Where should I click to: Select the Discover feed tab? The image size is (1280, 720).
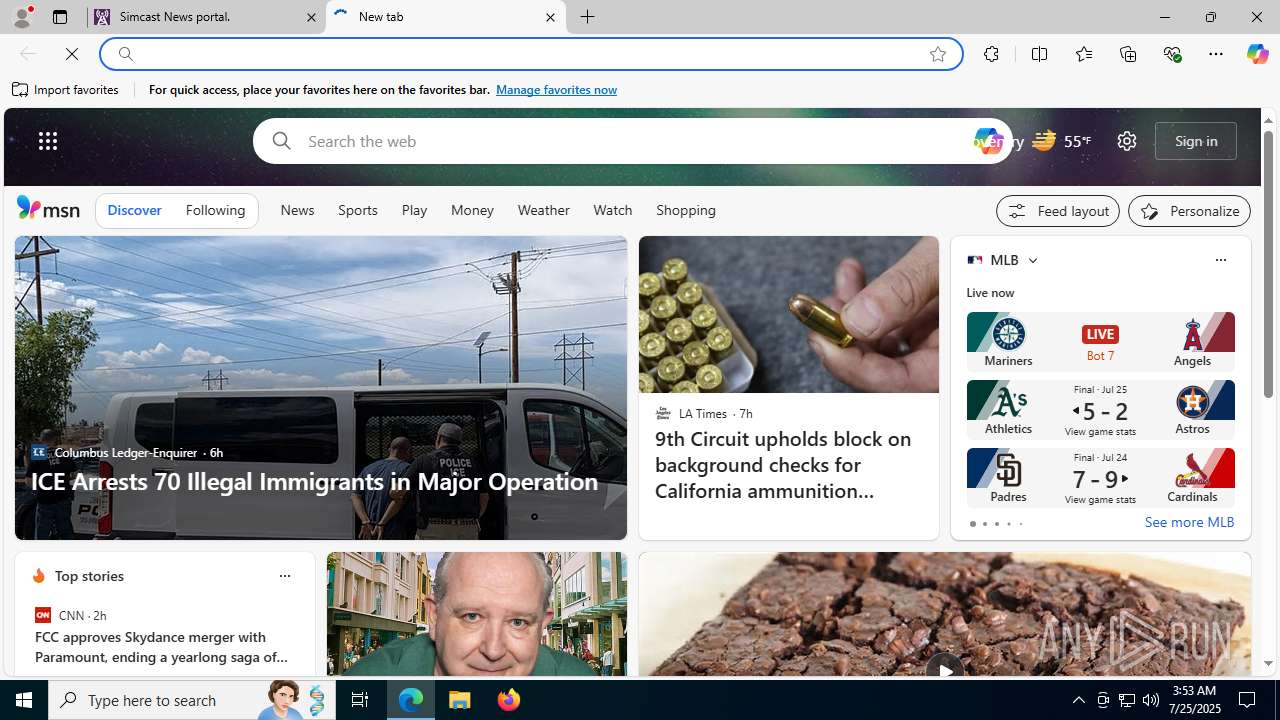click(134, 211)
